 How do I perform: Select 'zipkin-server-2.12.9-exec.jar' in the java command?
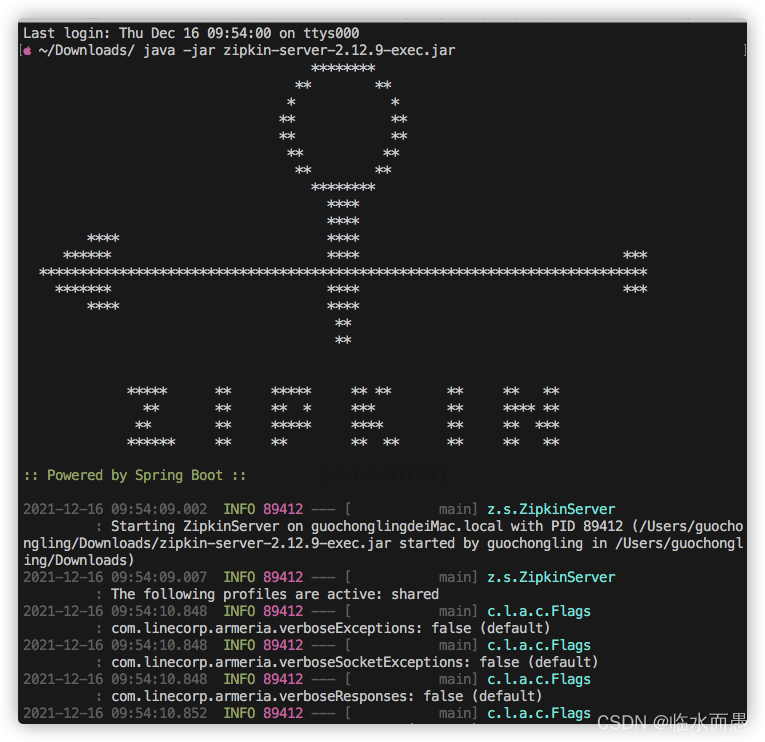point(339,50)
